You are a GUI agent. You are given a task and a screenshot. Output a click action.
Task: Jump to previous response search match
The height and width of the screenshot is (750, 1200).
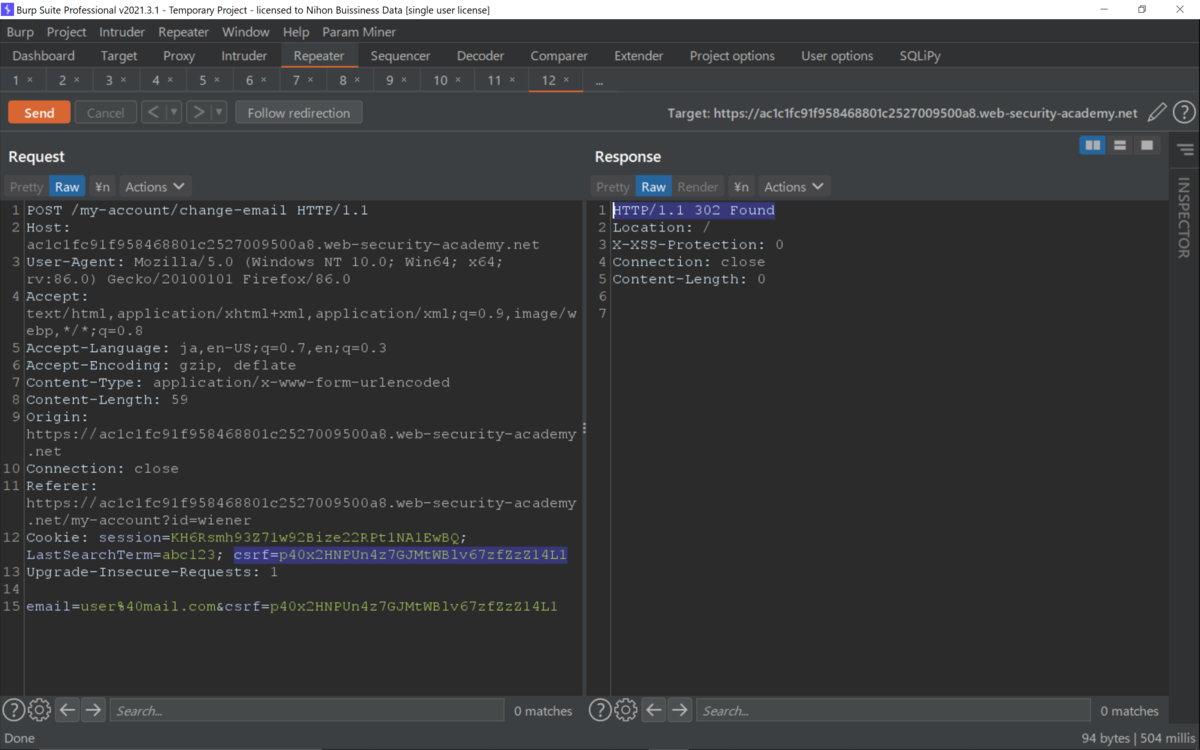[x=653, y=710]
